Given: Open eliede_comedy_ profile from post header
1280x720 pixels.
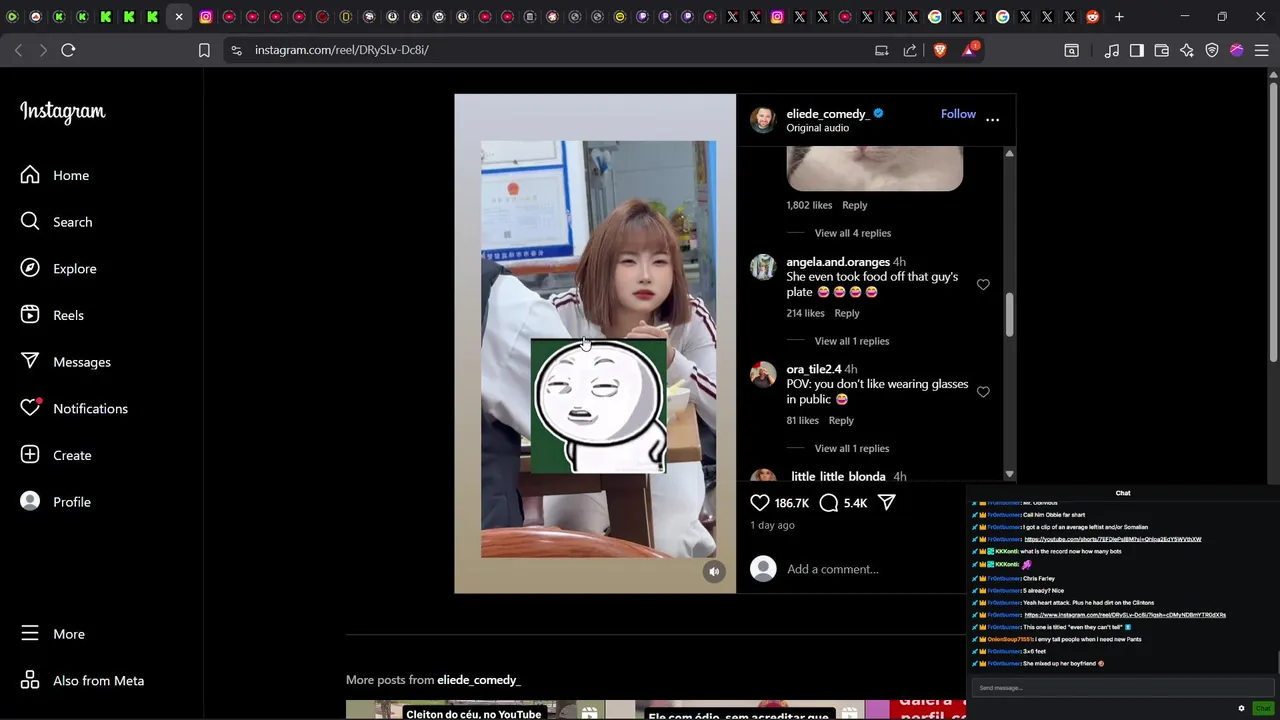Looking at the screenshot, I should click(x=827, y=114).
